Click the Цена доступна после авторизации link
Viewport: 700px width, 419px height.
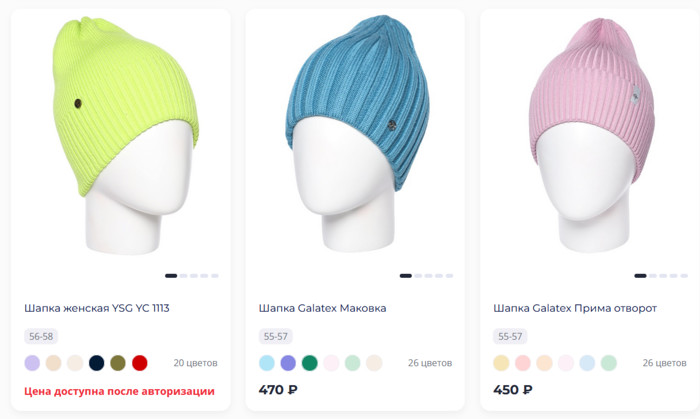119,391
